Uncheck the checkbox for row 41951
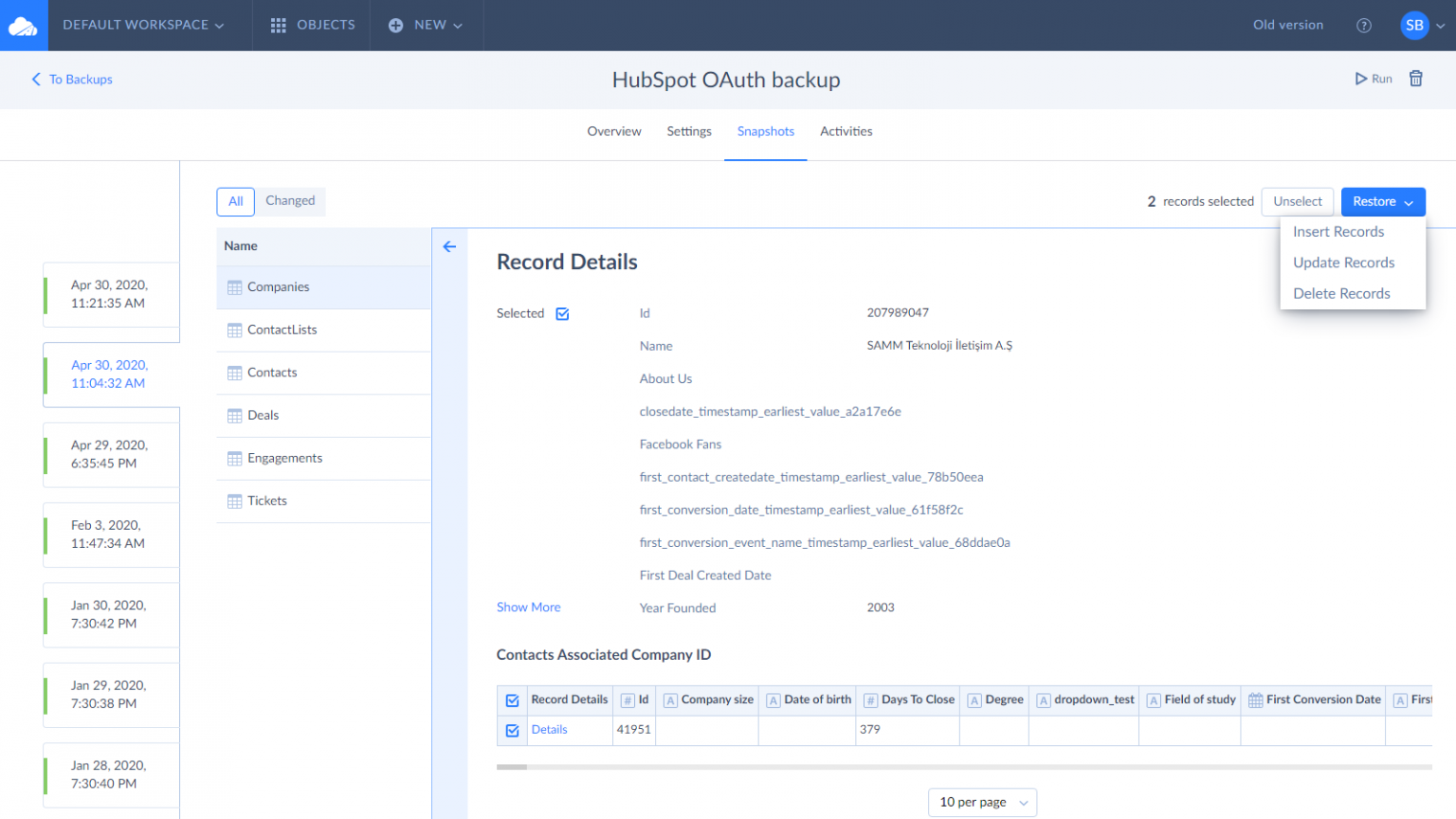 pos(512,730)
